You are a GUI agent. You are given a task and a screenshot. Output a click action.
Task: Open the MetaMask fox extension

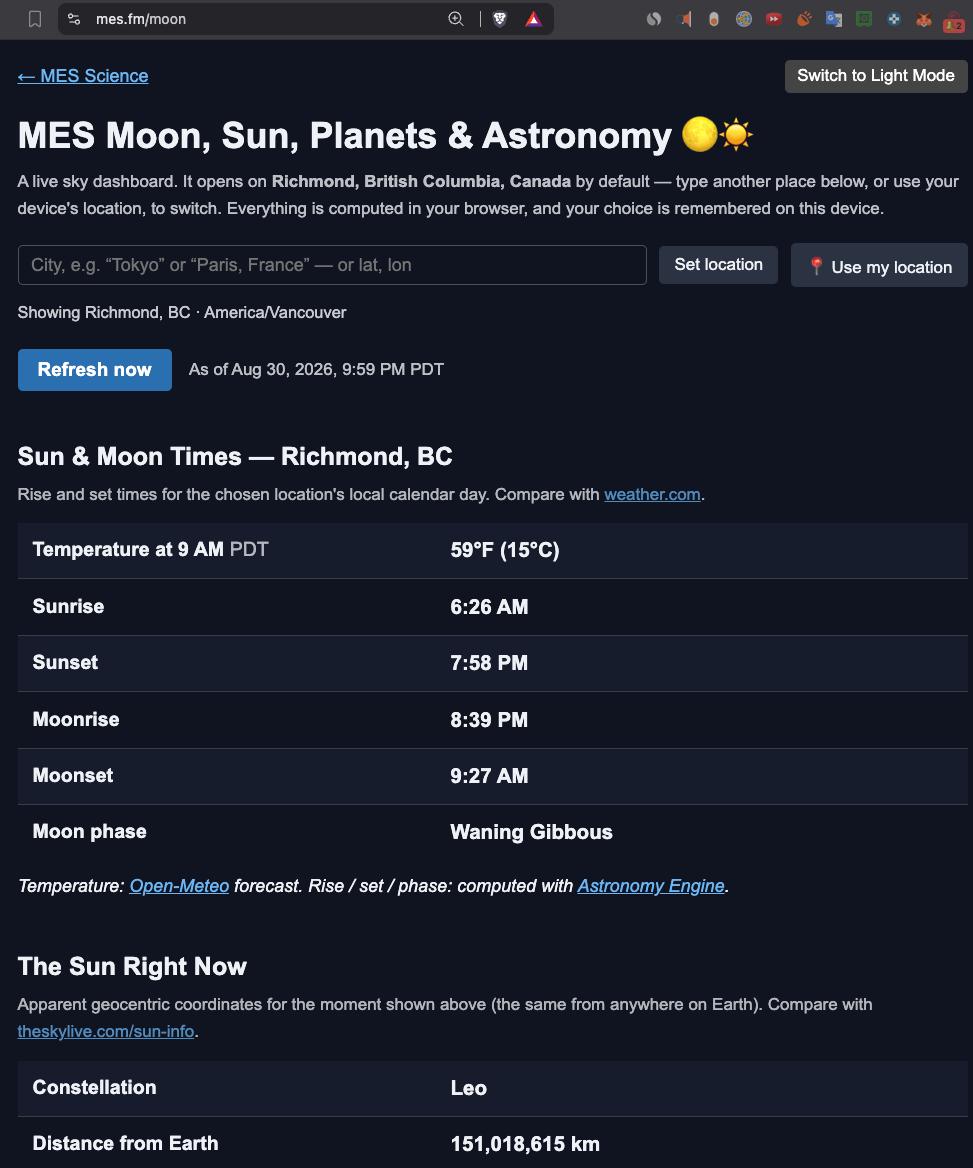click(924, 19)
